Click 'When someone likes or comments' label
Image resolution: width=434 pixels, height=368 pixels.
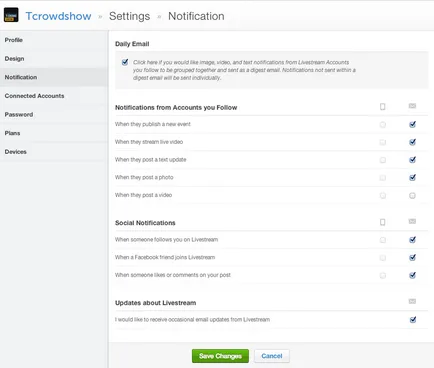coord(173,275)
